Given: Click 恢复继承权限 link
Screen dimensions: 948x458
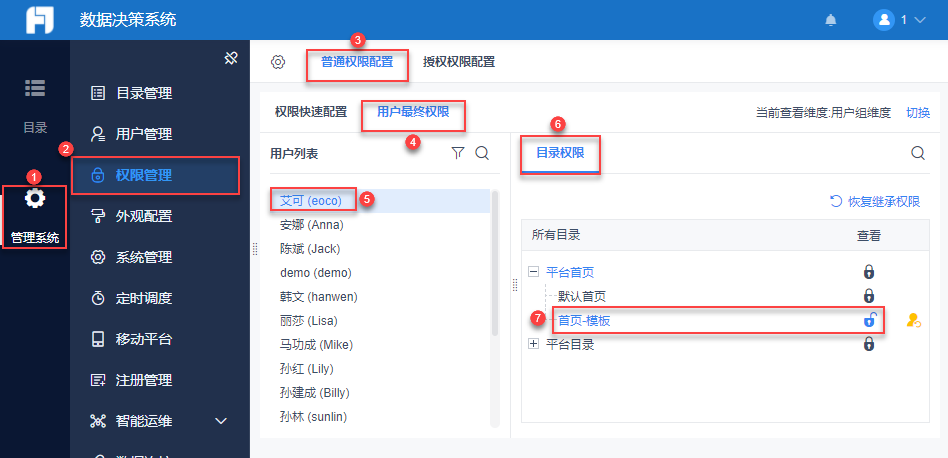Looking at the screenshot, I should coord(875,202).
